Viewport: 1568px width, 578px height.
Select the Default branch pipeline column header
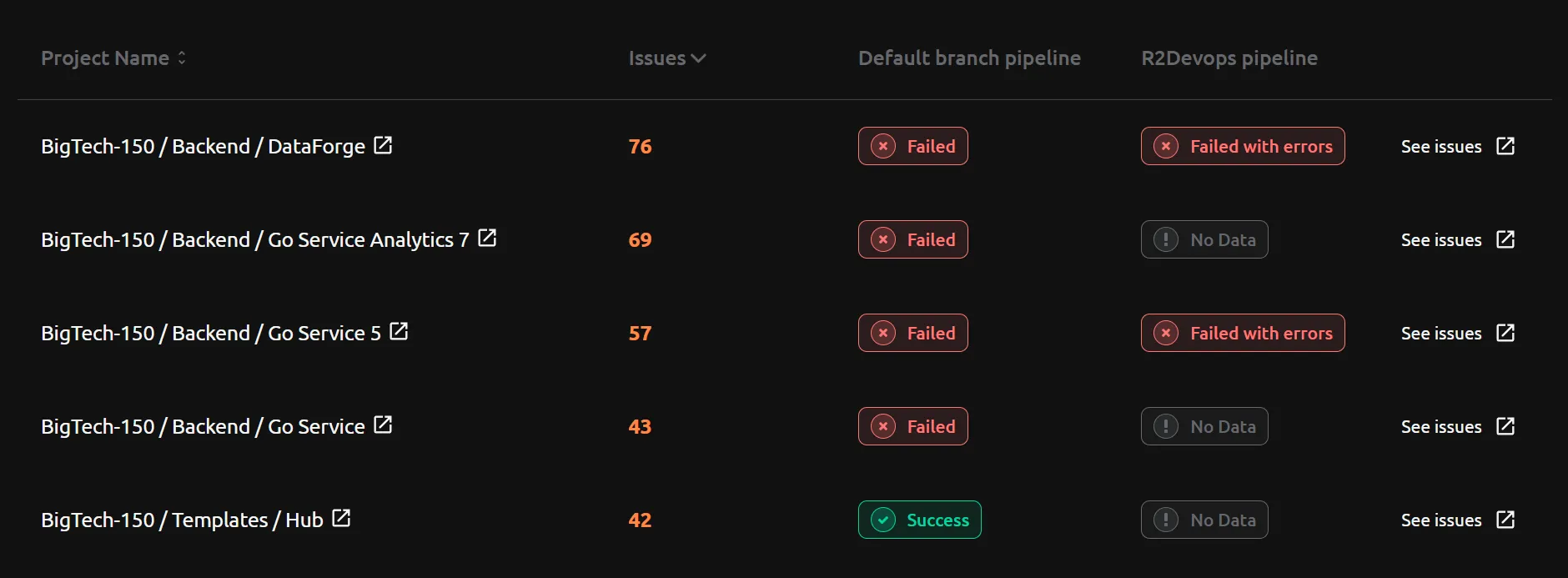click(x=969, y=58)
